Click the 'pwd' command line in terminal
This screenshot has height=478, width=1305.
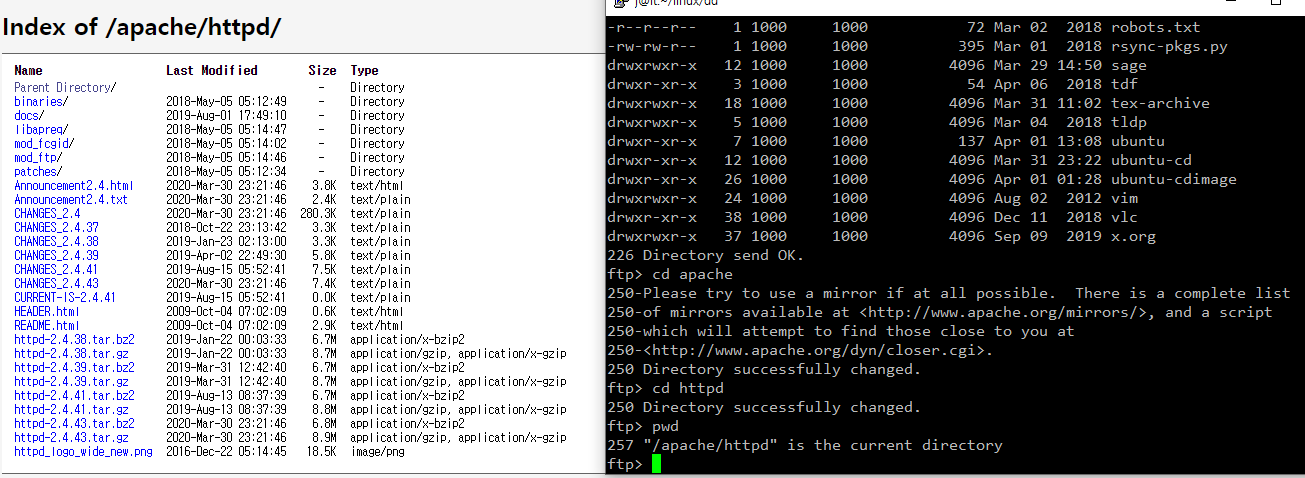coord(643,426)
